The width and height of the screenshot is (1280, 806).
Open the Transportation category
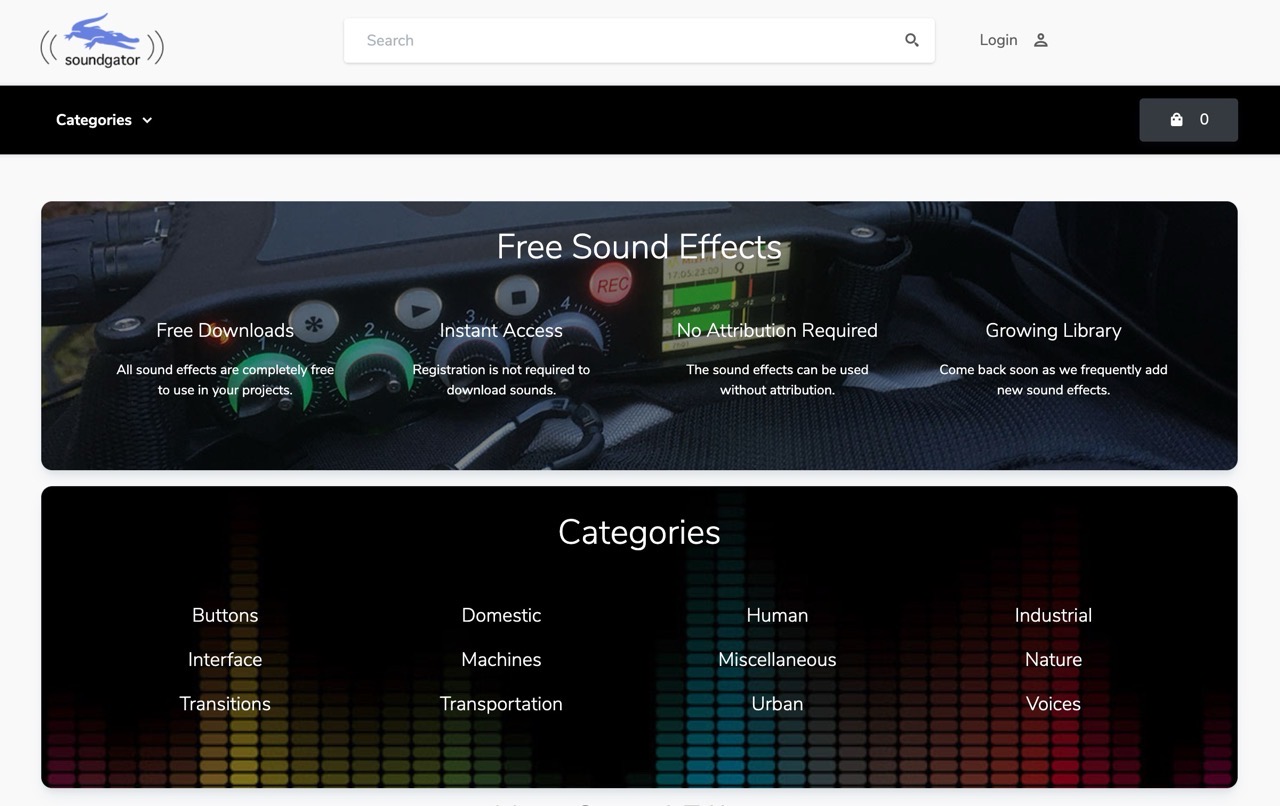point(501,703)
